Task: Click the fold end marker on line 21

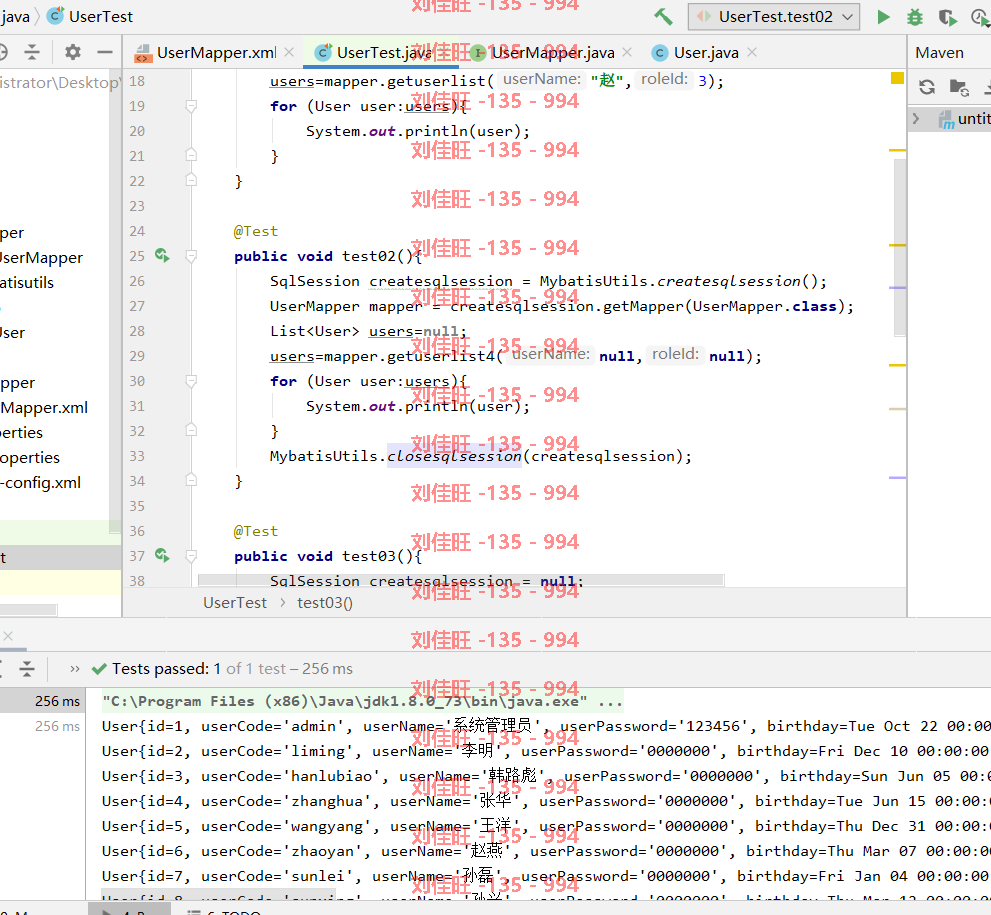Action: pos(191,155)
